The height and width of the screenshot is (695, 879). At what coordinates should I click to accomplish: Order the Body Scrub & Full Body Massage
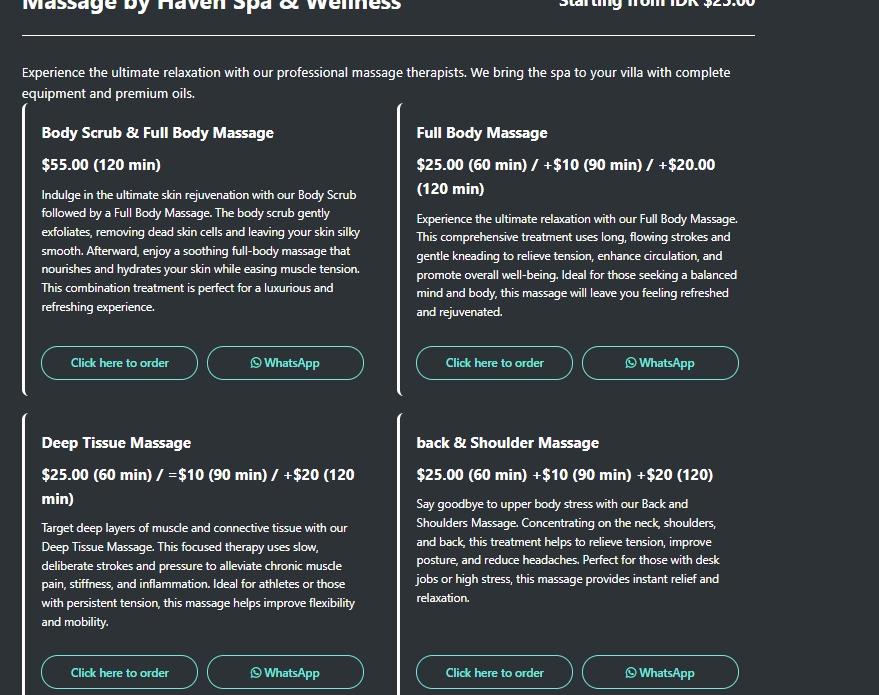point(119,363)
